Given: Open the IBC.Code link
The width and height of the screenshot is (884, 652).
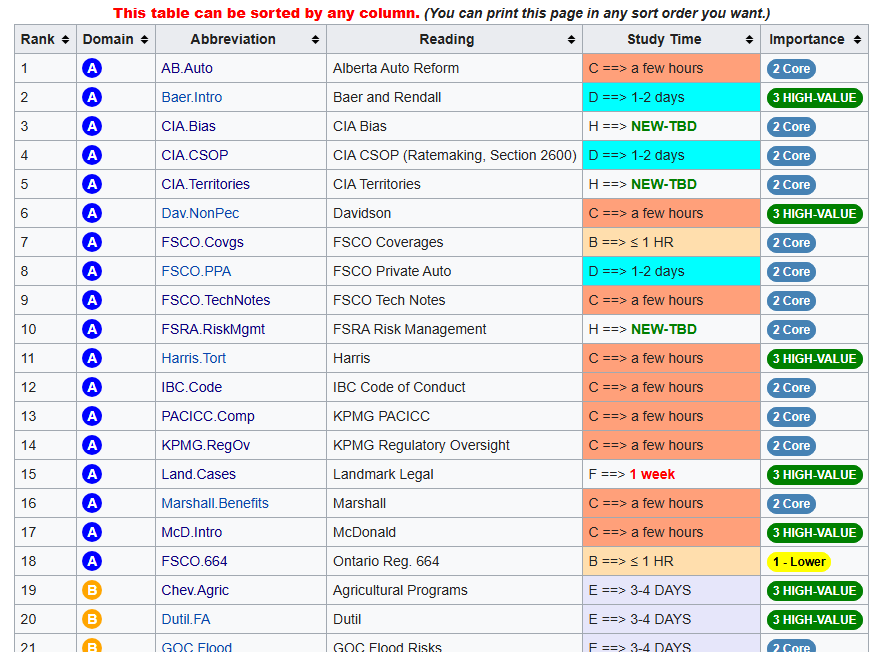Looking at the screenshot, I should (x=192, y=387).
